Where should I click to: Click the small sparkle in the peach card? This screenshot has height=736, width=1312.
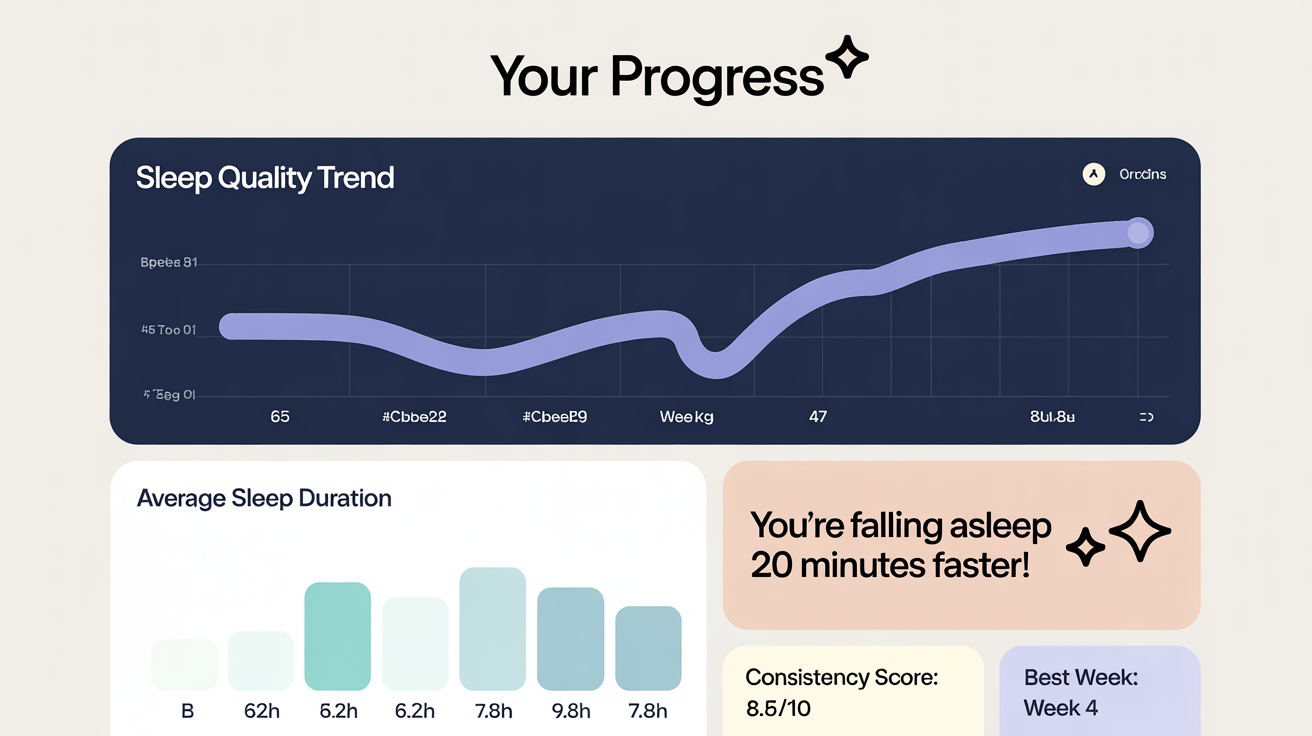pos(1085,547)
